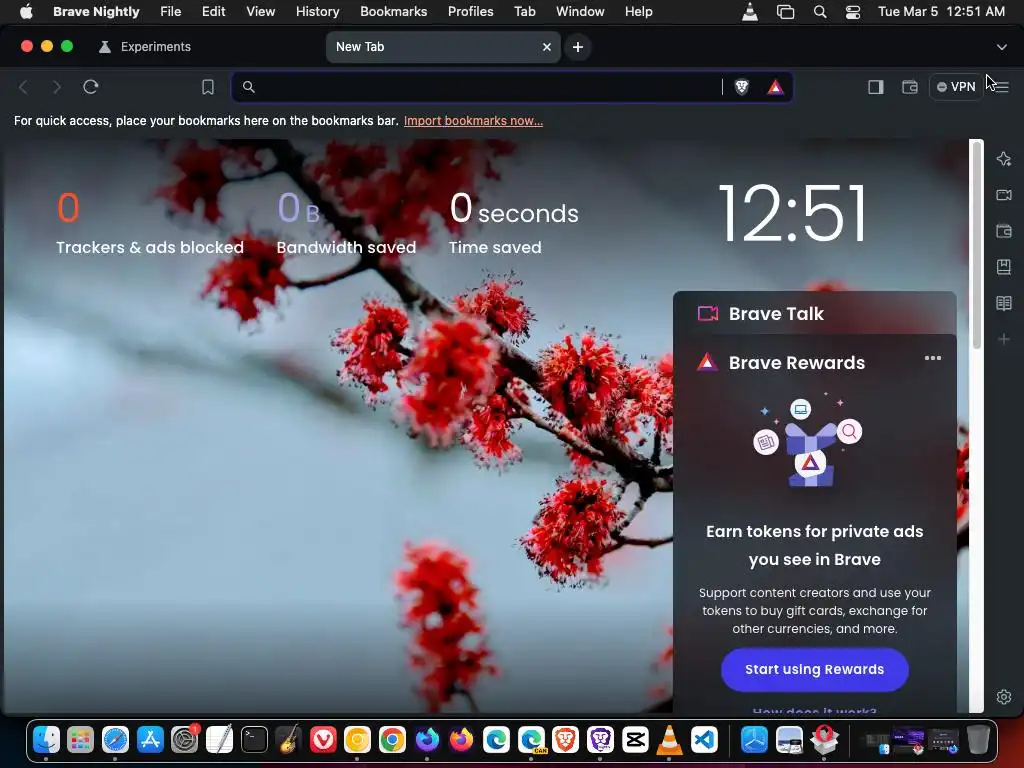Open Reading List in sidebar
Screen dimensions: 1024x768
[x=1004, y=302]
